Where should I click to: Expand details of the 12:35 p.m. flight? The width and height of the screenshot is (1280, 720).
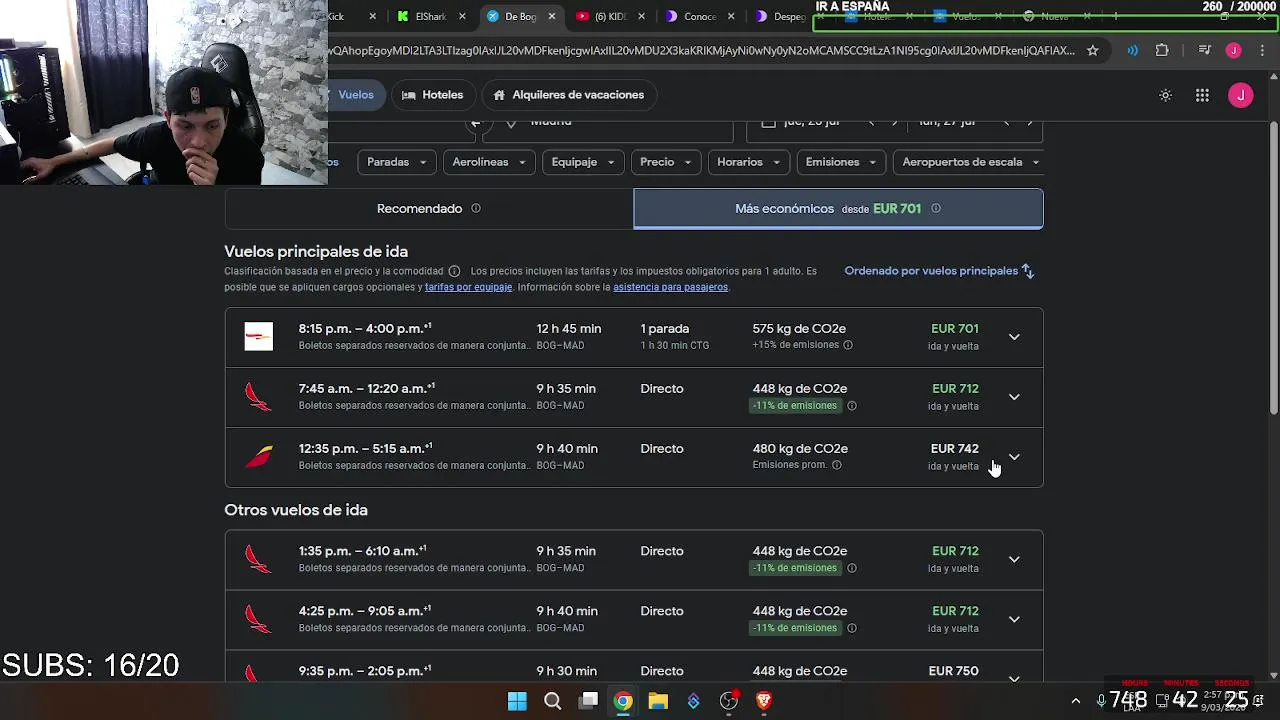(1014, 457)
